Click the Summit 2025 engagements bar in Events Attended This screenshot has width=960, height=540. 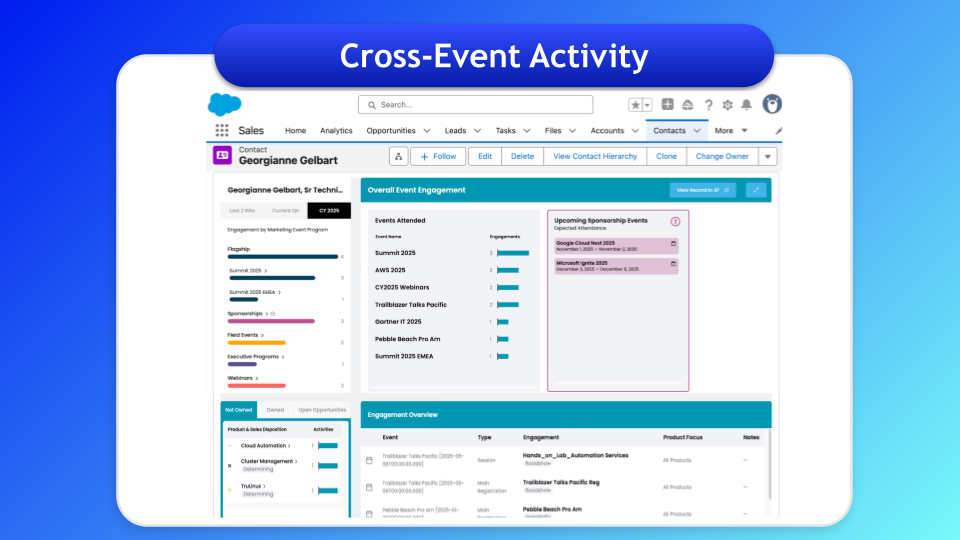point(513,253)
